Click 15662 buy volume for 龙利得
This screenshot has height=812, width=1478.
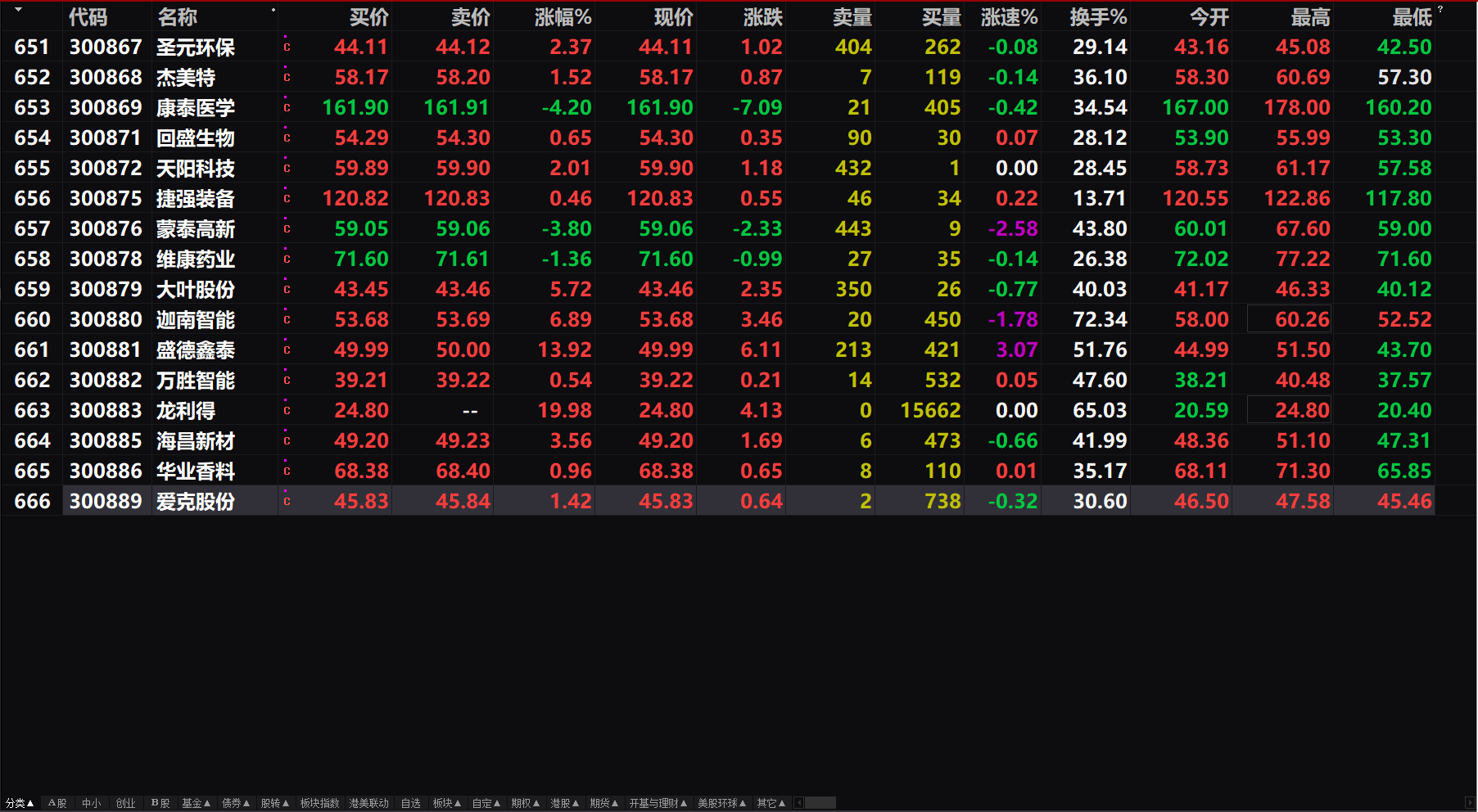click(931, 411)
